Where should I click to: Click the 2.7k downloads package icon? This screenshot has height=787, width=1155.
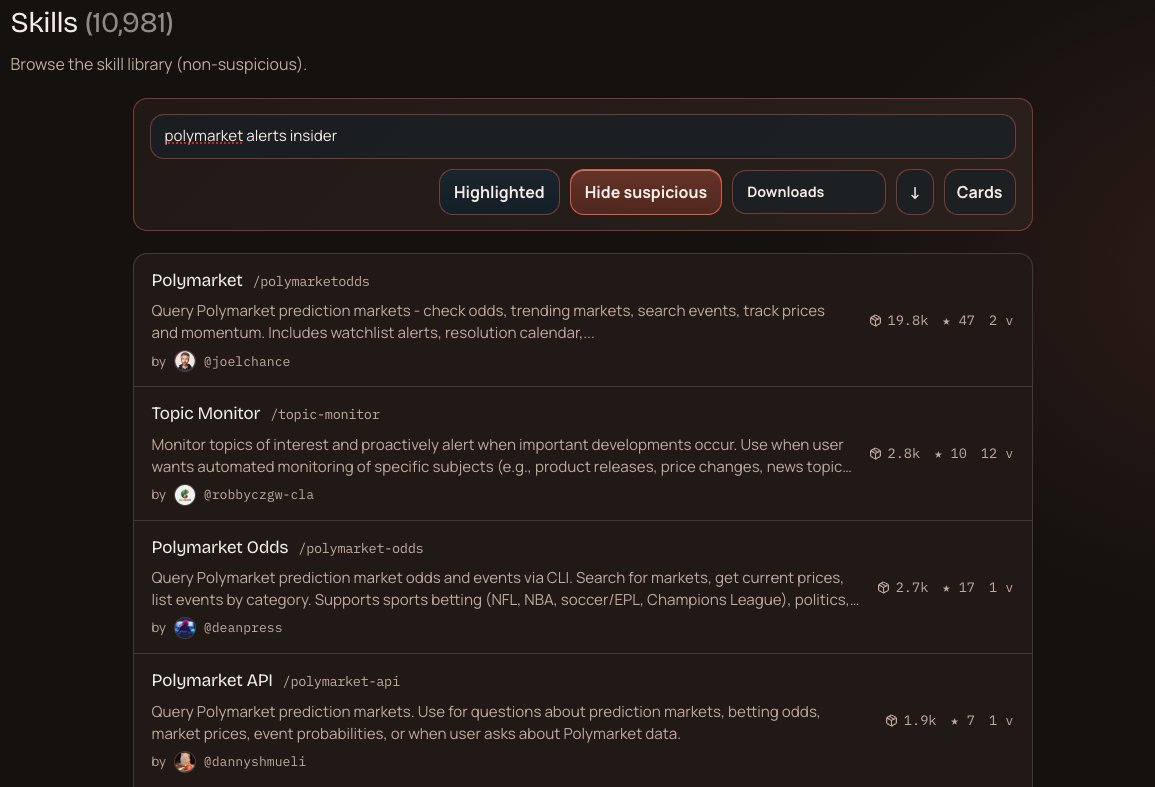pos(883,587)
